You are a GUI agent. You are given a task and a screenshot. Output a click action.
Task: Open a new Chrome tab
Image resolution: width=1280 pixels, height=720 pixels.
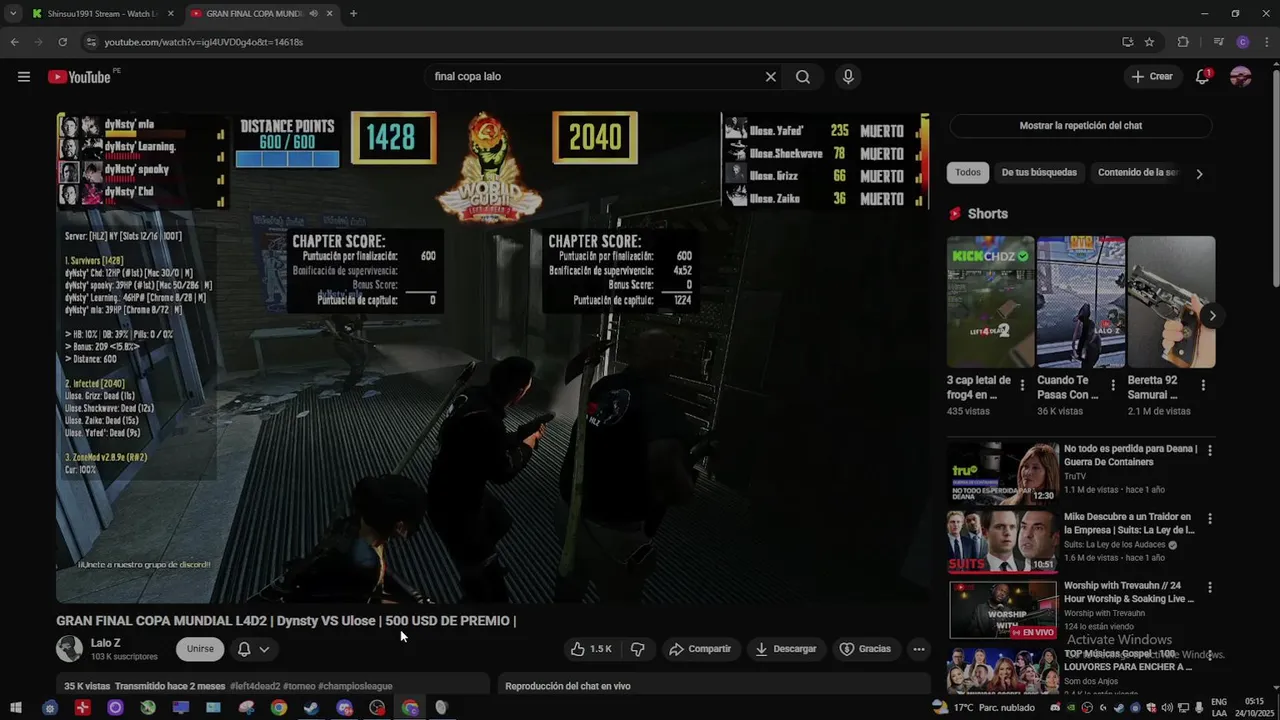tap(353, 14)
